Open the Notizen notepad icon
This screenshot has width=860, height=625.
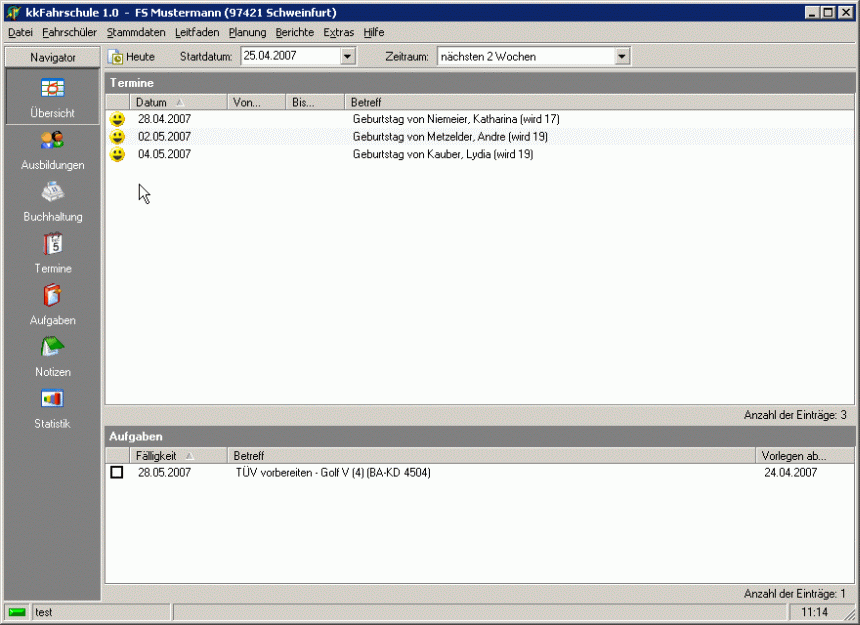tap(53, 346)
